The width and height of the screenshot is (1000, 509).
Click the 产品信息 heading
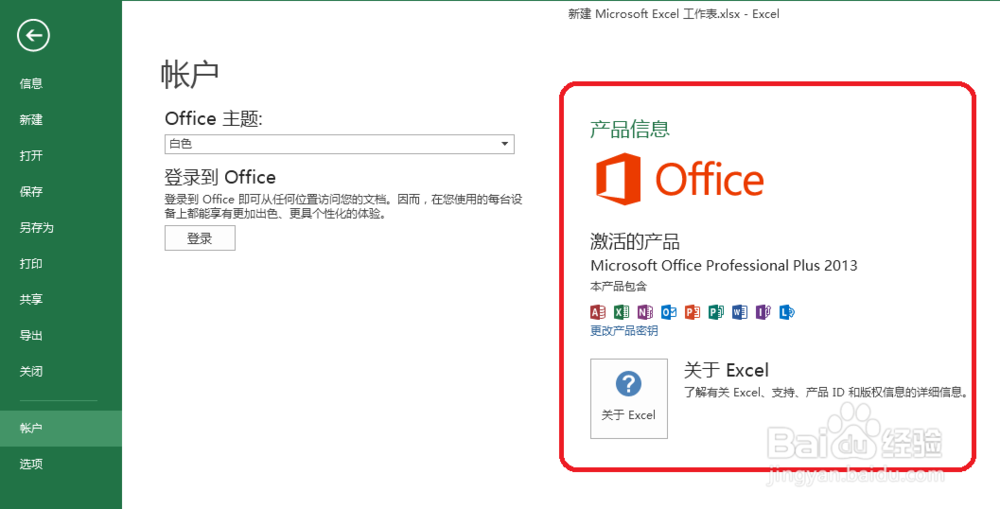coord(629,129)
